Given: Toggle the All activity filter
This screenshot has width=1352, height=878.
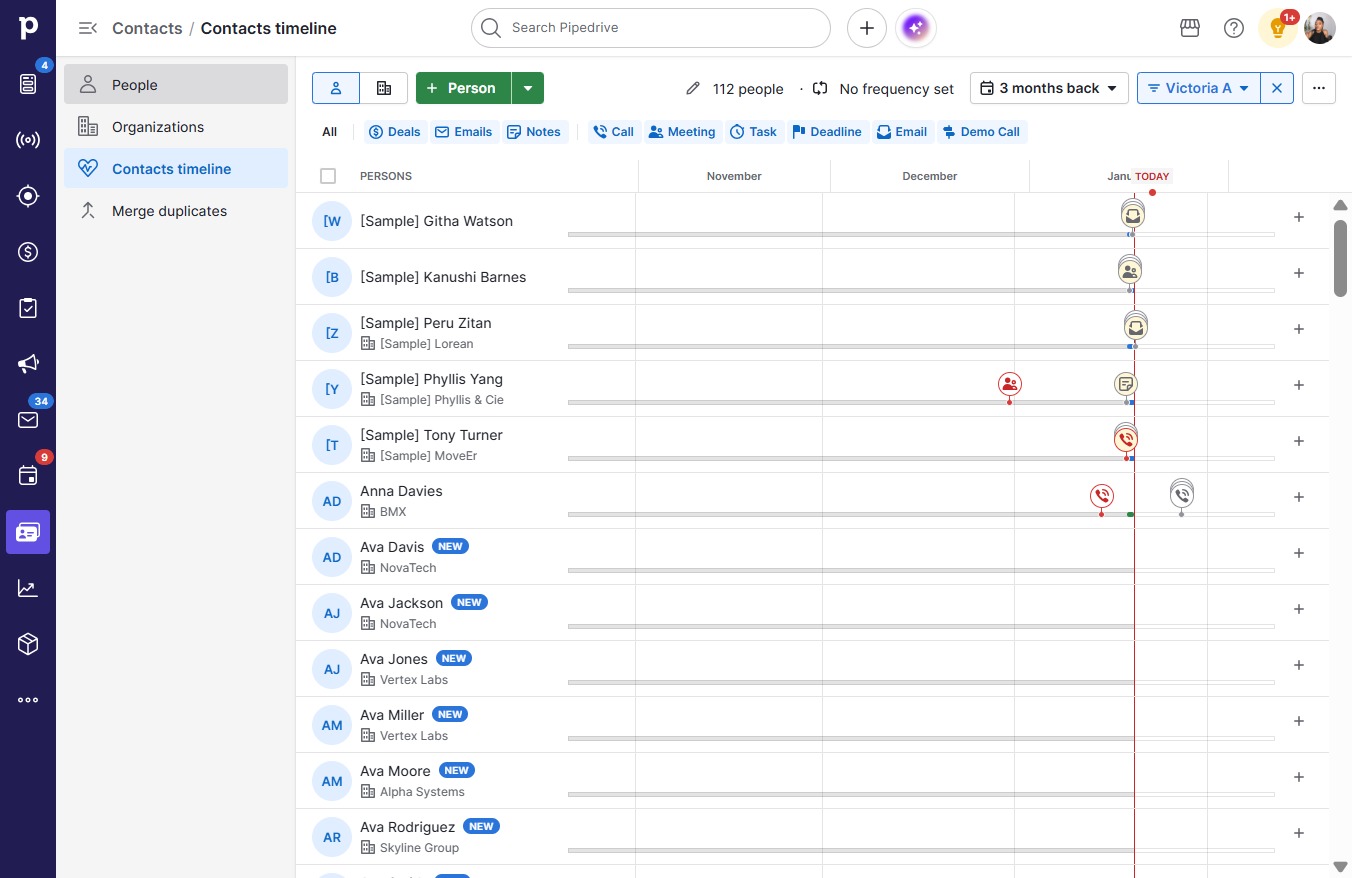Looking at the screenshot, I should click(x=330, y=132).
